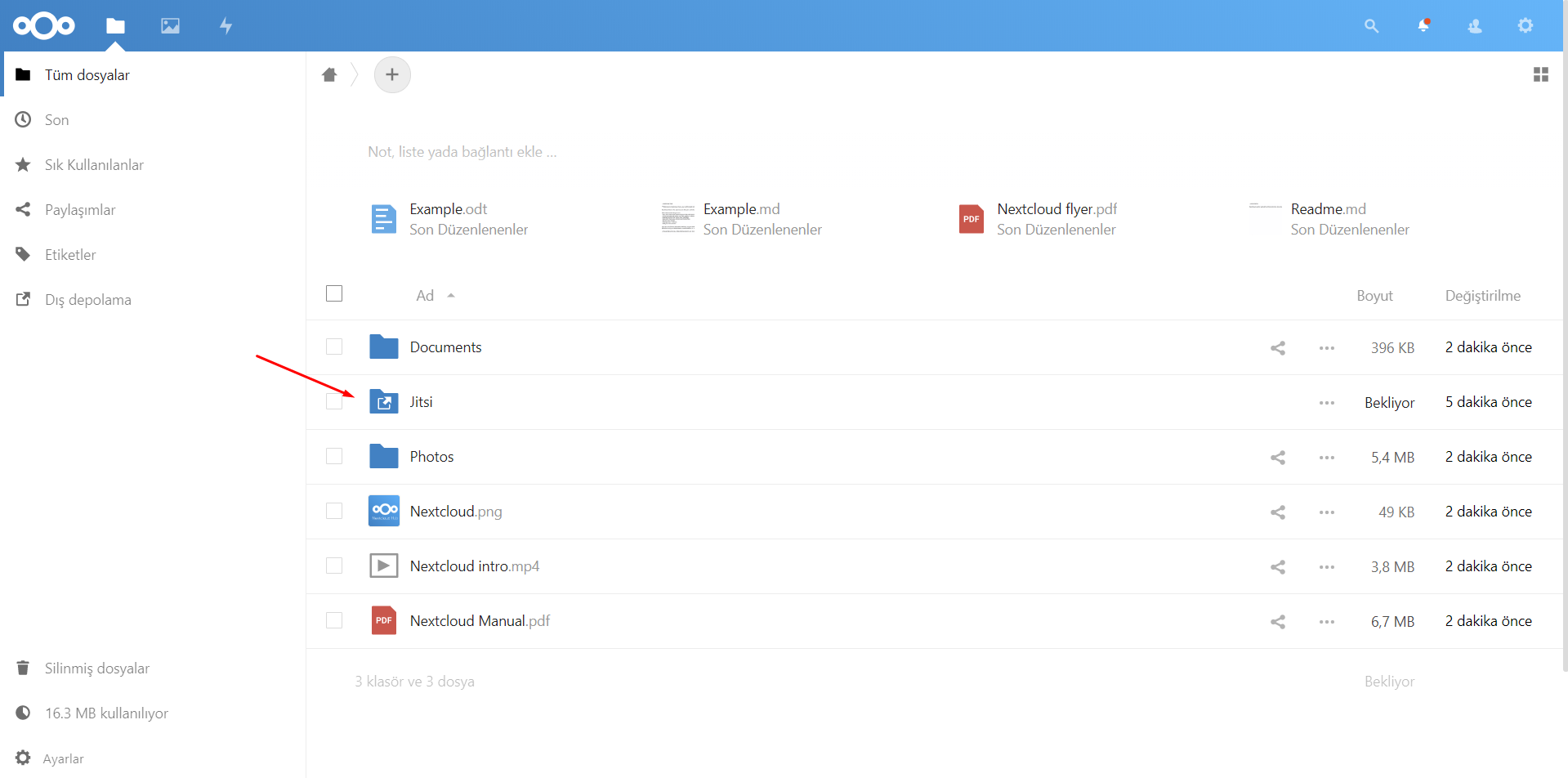Share the Photos folder

click(1278, 458)
